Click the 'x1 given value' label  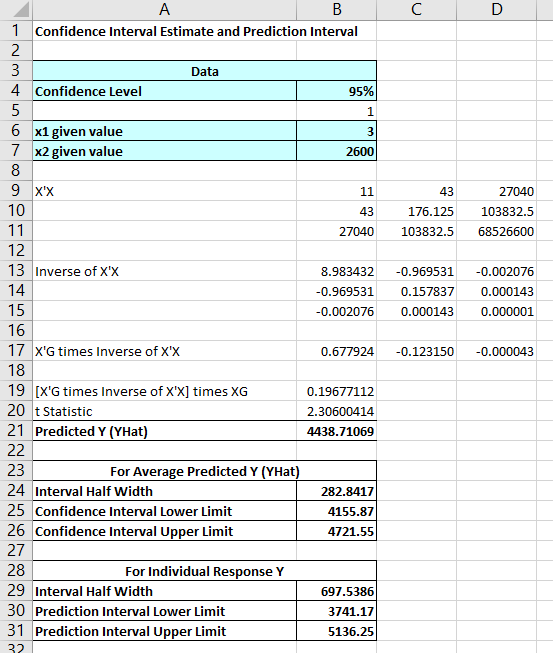tap(164, 131)
